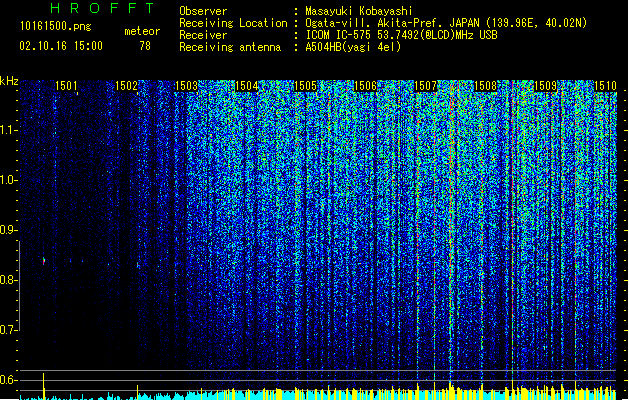Click the HROFFT title text
The width and height of the screenshot is (629, 400).
[102, 8]
